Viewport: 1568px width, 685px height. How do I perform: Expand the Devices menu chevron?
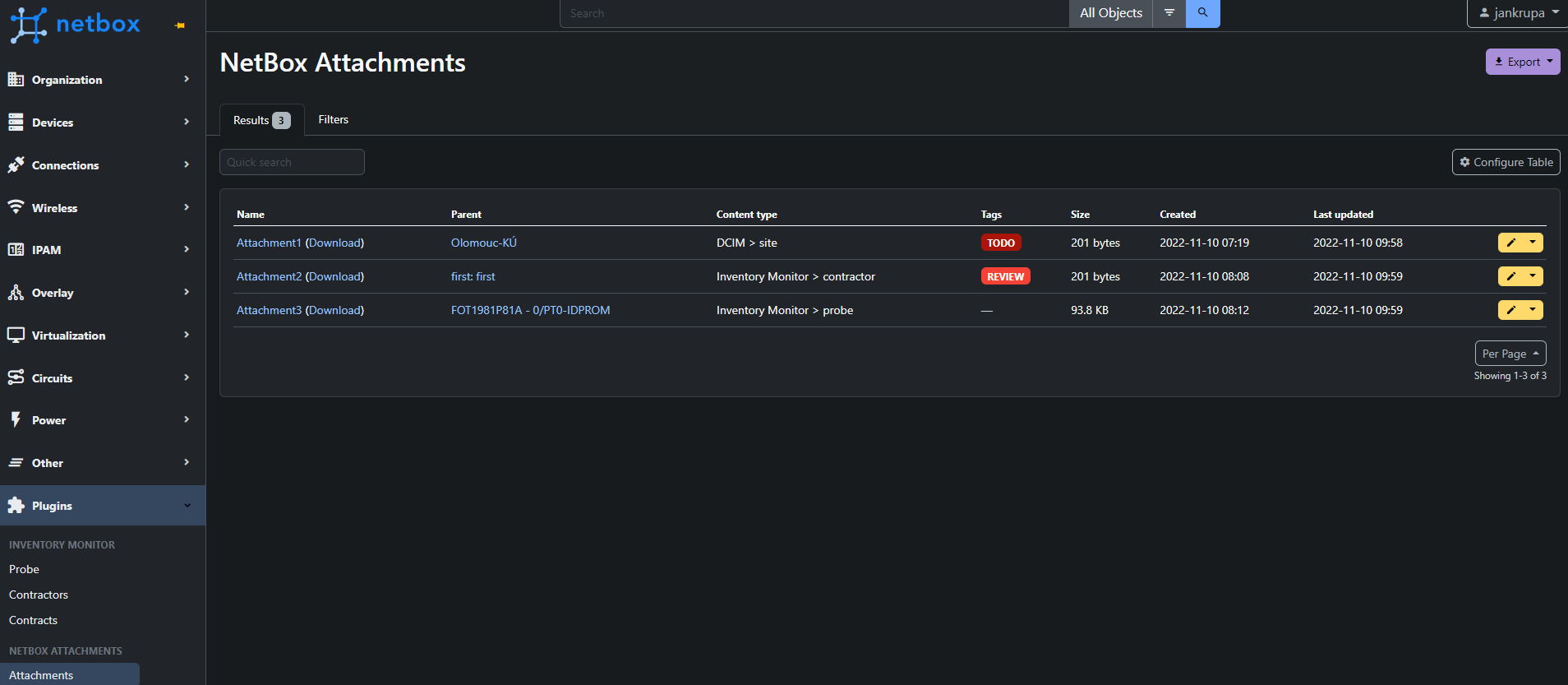pos(187,122)
